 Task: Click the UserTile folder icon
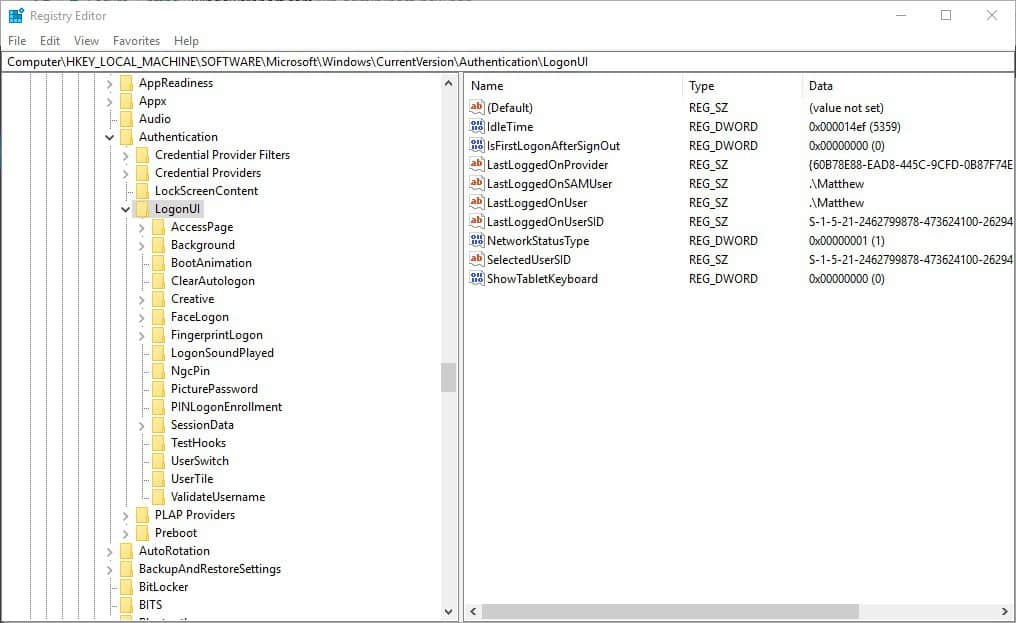(x=159, y=479)
